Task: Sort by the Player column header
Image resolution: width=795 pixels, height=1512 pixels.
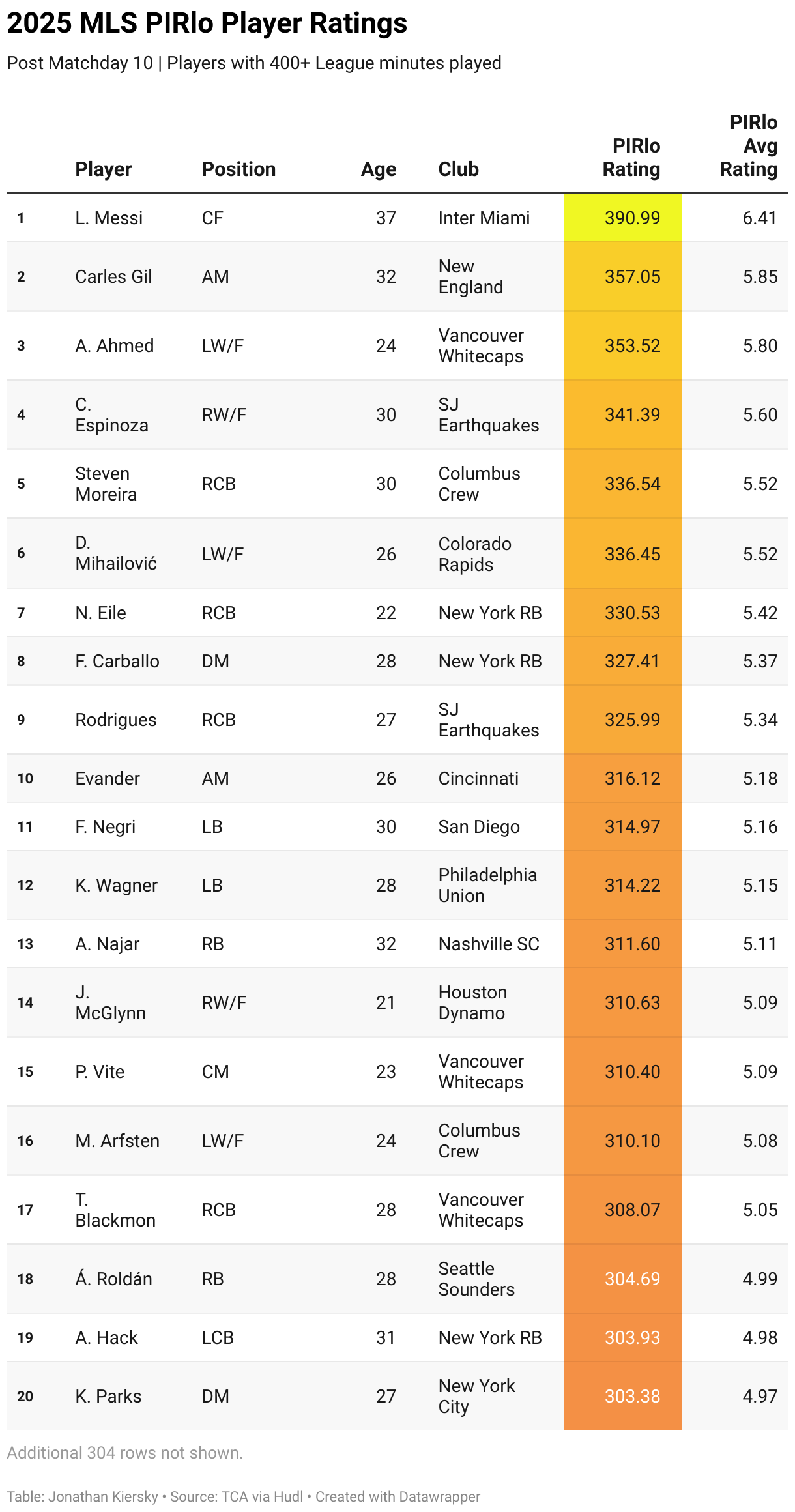Action: 103,169
